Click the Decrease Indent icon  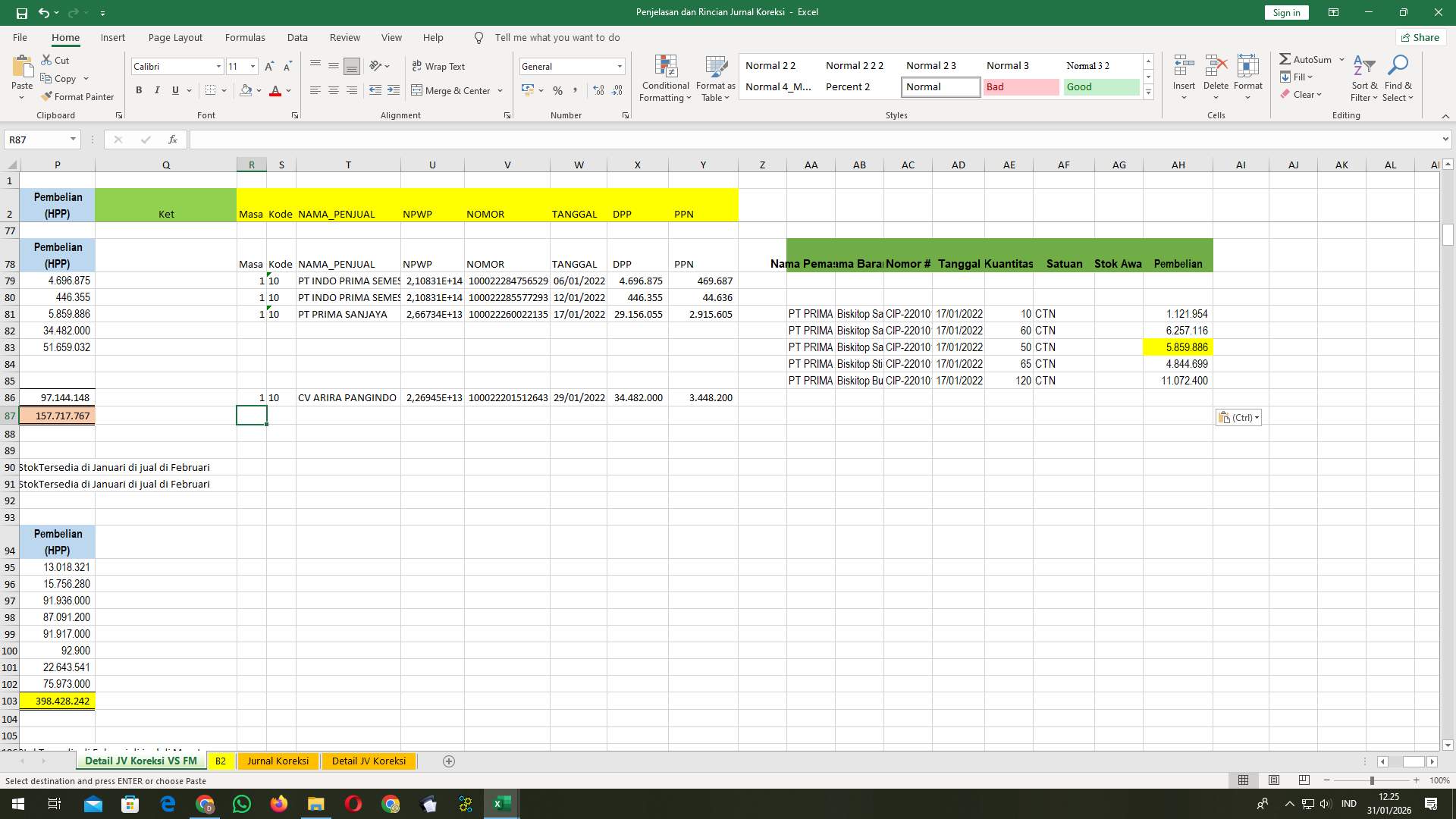point(375,90)
